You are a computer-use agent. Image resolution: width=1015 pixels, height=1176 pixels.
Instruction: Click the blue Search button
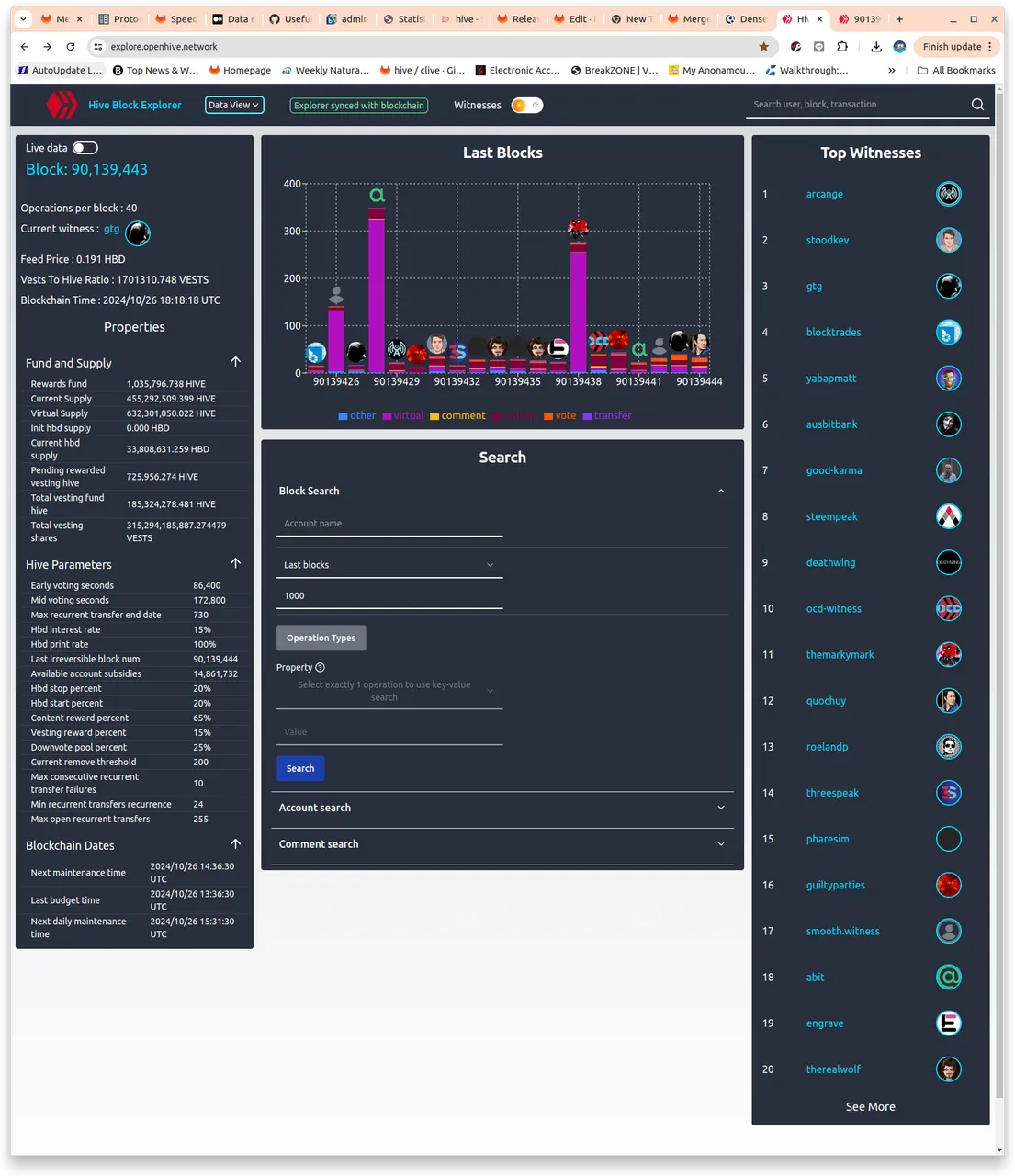[x=300, y=768]
